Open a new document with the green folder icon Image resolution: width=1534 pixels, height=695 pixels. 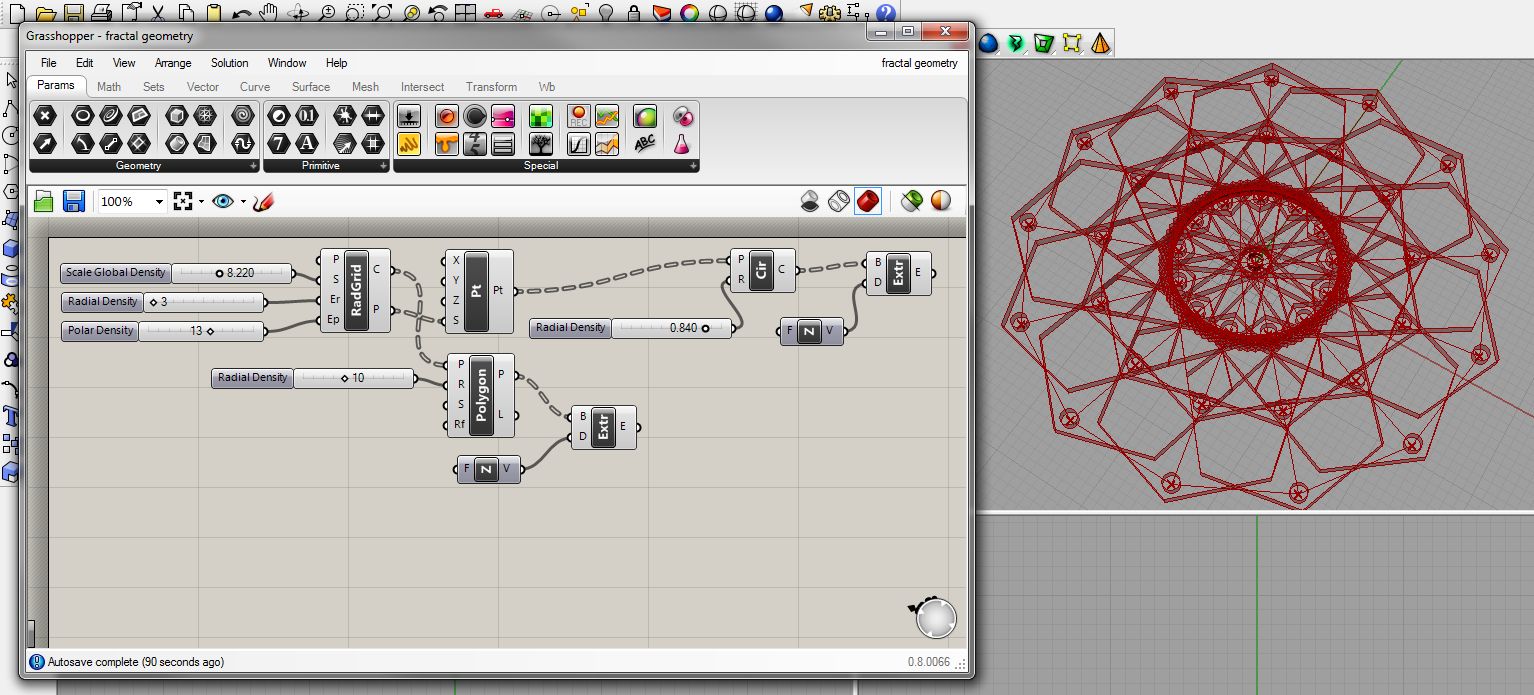point(45,201)
